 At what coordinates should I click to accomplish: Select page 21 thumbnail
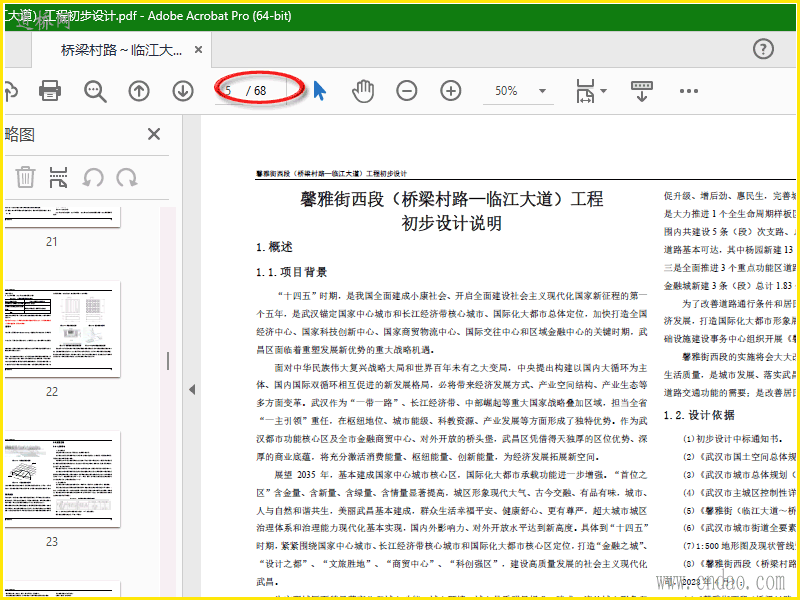pos(62,217)
